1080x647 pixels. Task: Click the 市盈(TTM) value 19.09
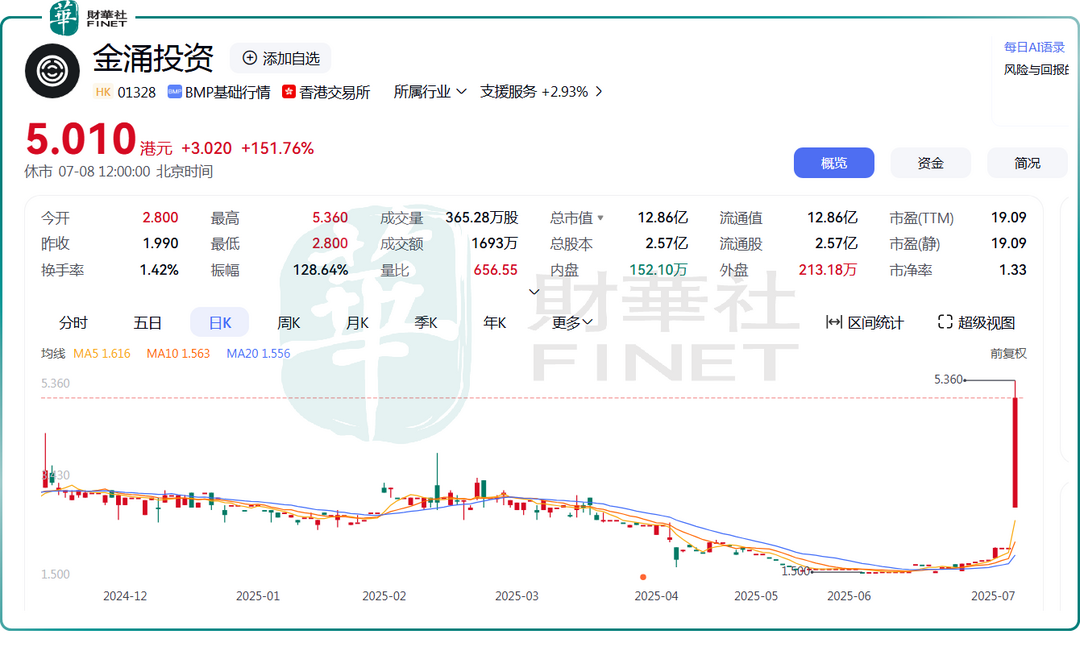coord(1008,218)
